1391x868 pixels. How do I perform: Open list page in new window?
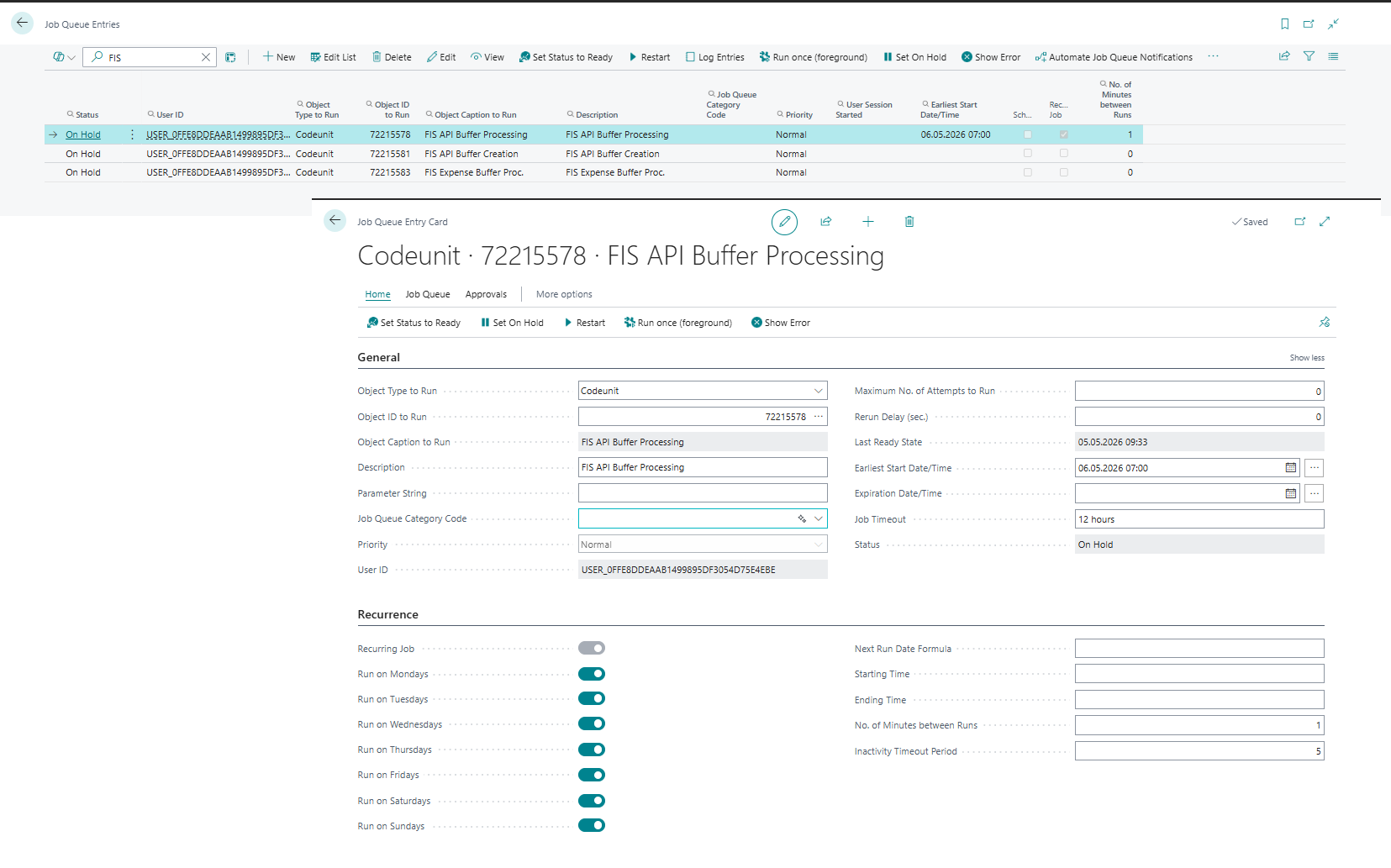1309,24
